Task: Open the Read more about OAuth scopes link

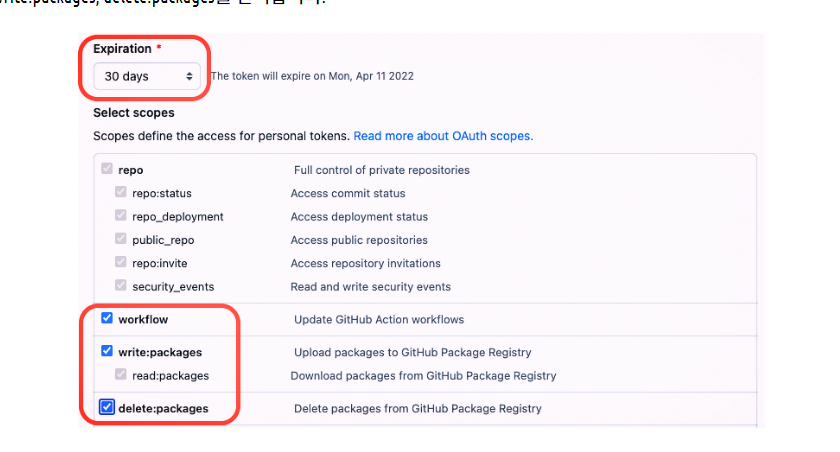Action: click(443, 135)
